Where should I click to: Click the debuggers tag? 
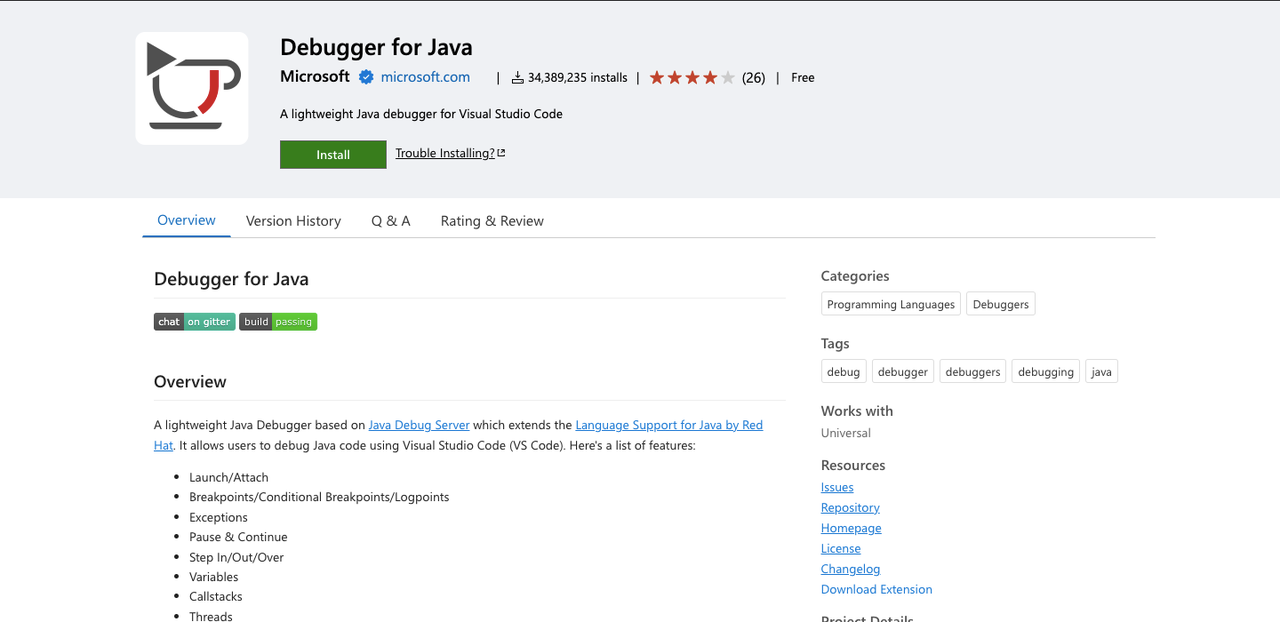pyautogui.click(x=973, y=372)
